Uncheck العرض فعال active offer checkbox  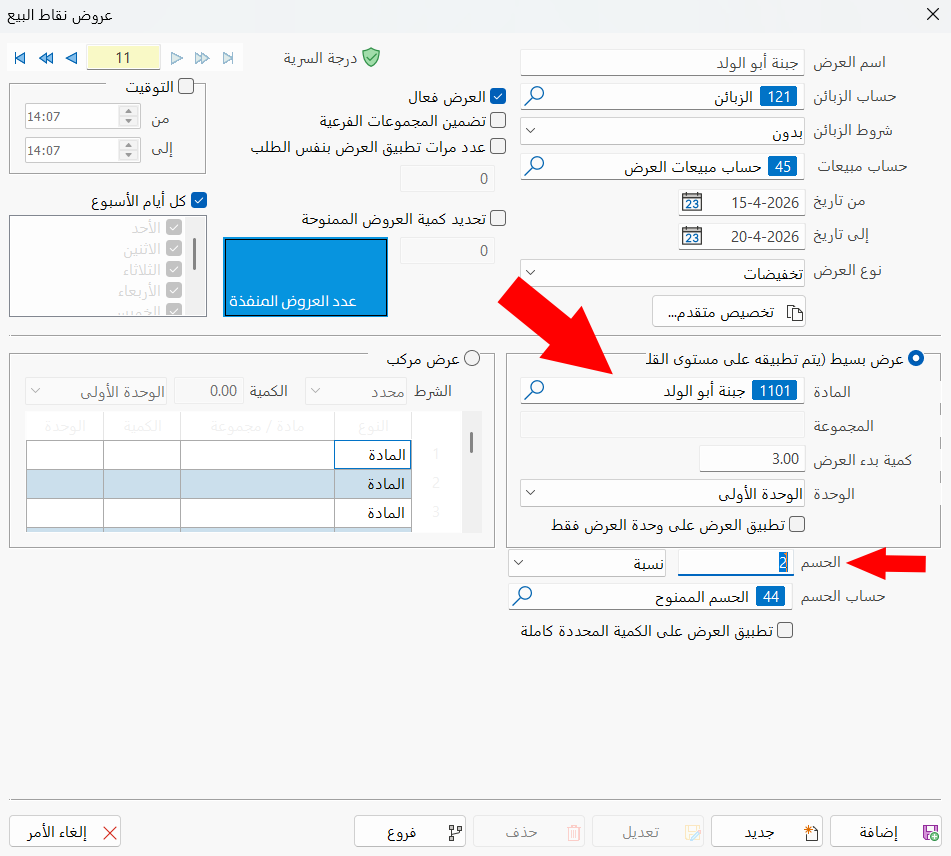tap(498, 96)
